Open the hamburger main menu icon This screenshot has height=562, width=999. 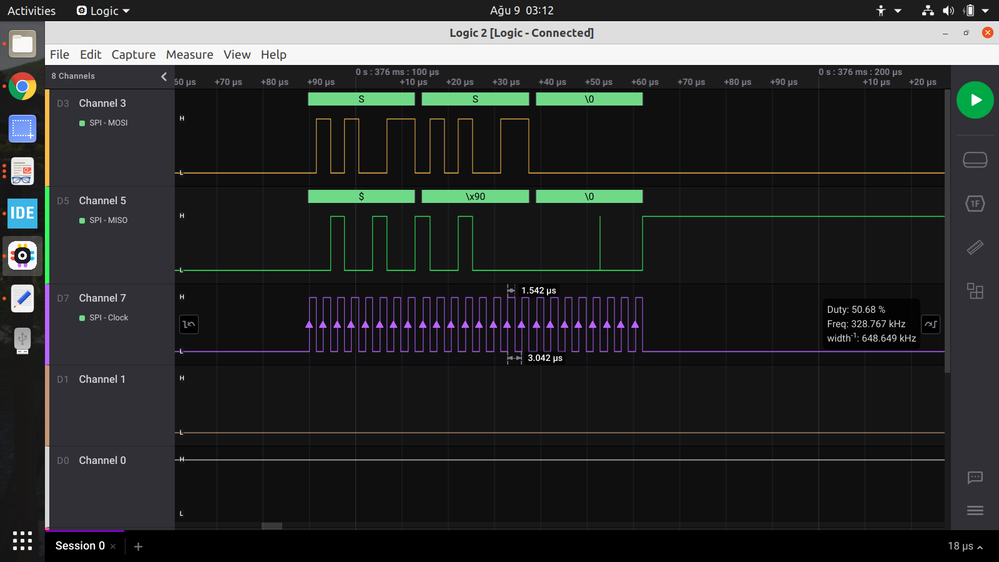(x=975, y=510)
